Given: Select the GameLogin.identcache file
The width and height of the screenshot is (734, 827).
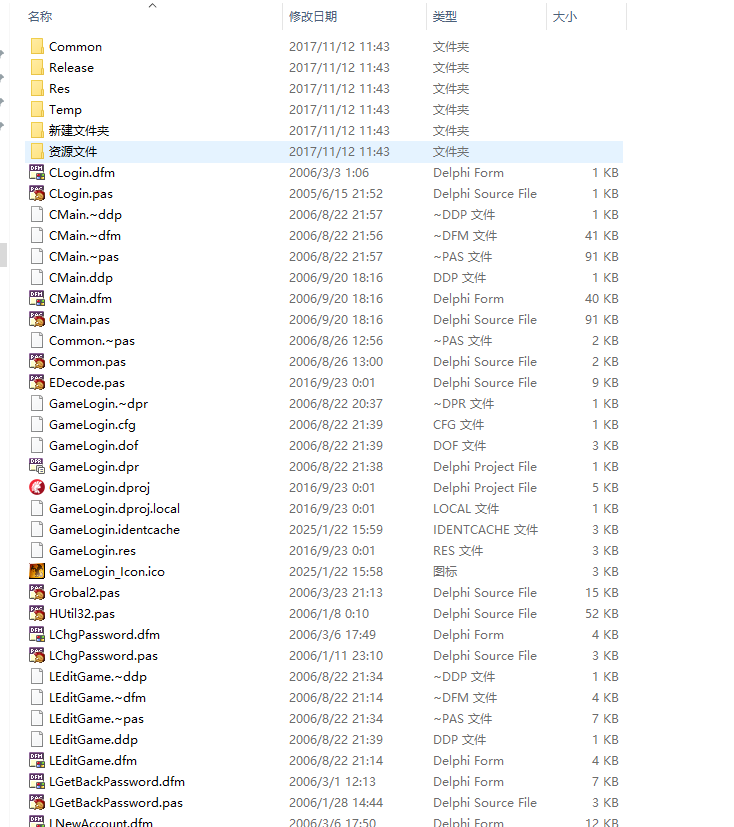Looking at the screenshot, I should (114, 529).
